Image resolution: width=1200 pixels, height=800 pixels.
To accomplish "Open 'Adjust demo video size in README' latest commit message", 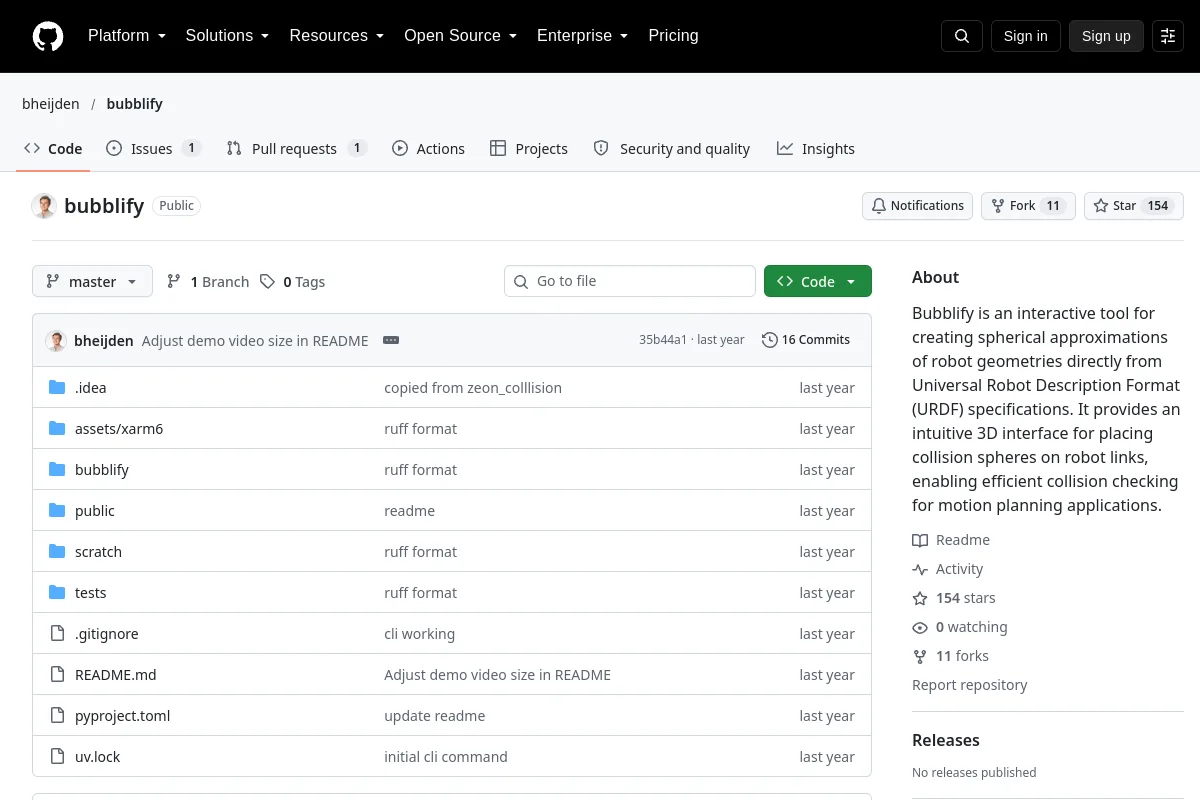I will pyautogui.click(x=255, y=341).
